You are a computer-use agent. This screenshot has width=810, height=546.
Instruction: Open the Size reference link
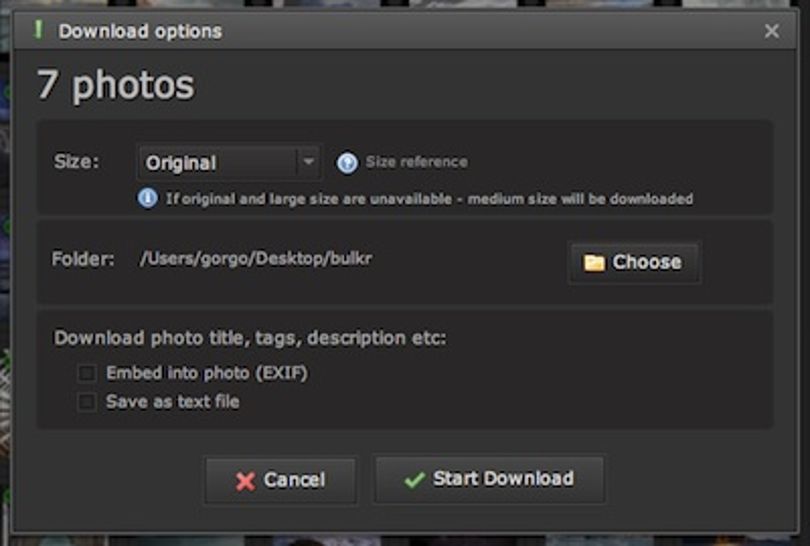coord(416,162)
